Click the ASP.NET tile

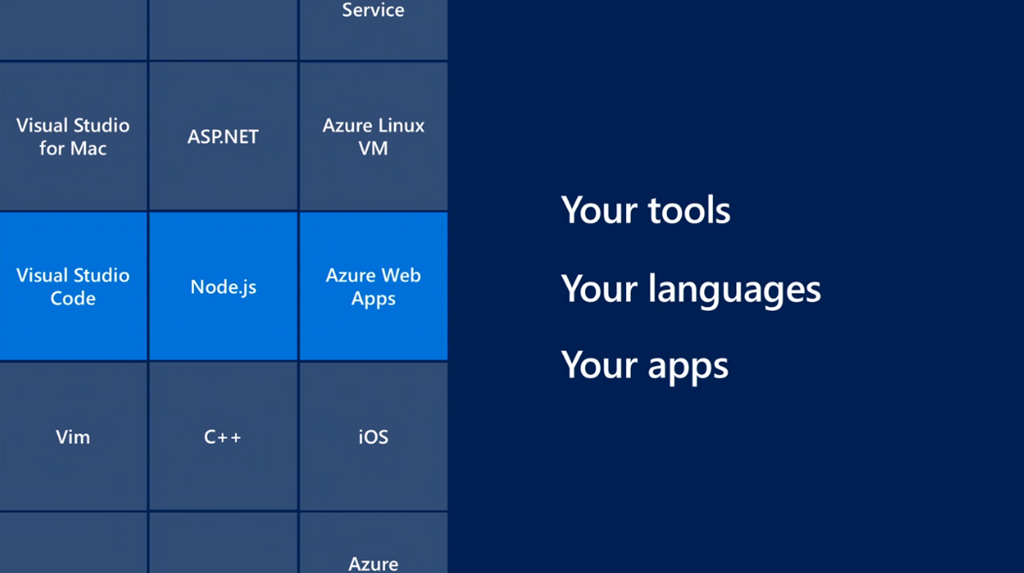(x=223, y=137)
